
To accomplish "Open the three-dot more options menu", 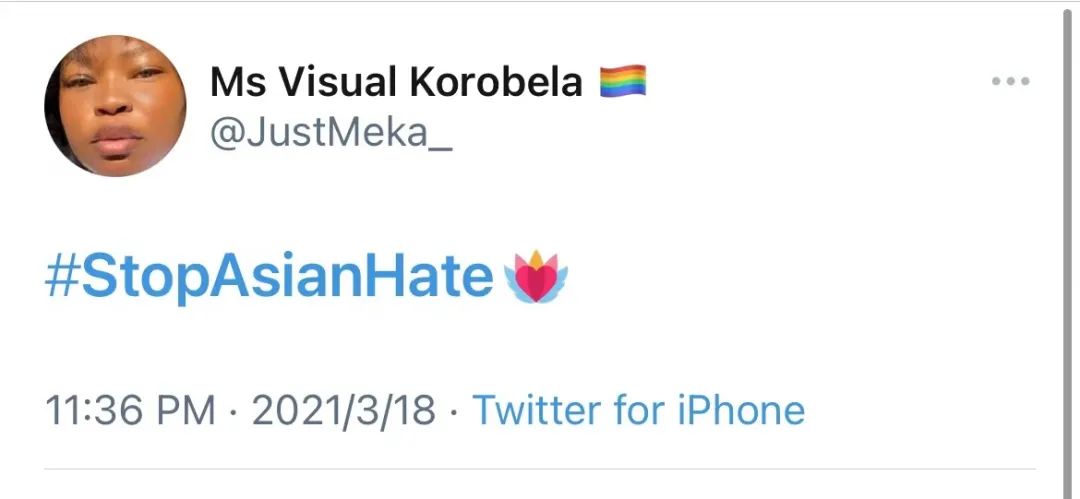I will pos(1010,82).
